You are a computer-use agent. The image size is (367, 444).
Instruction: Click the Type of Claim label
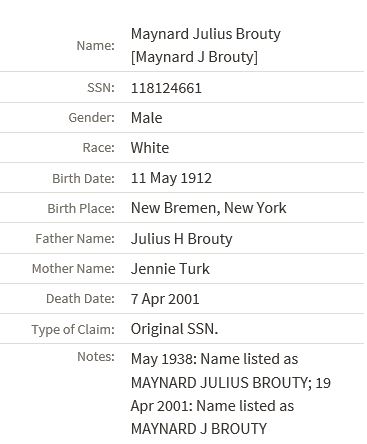tap(73, 330)
